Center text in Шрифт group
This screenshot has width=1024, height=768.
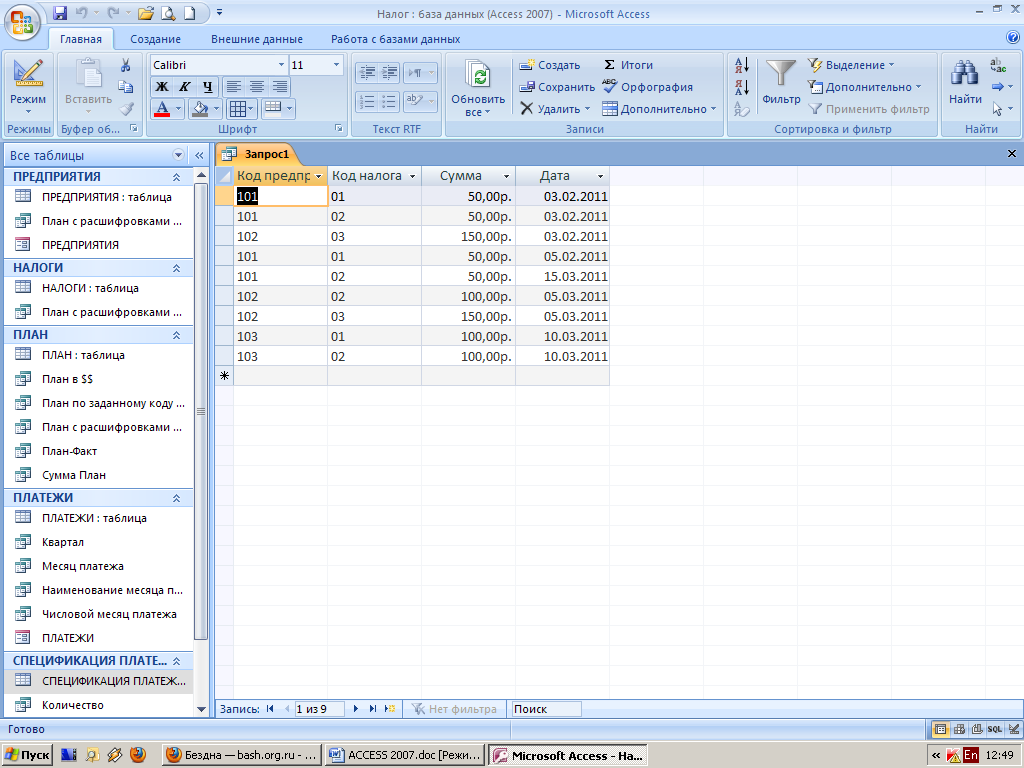point(257,86)
